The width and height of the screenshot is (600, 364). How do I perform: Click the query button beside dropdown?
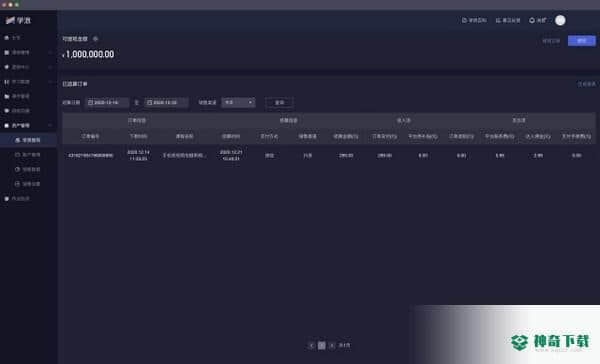279,103
